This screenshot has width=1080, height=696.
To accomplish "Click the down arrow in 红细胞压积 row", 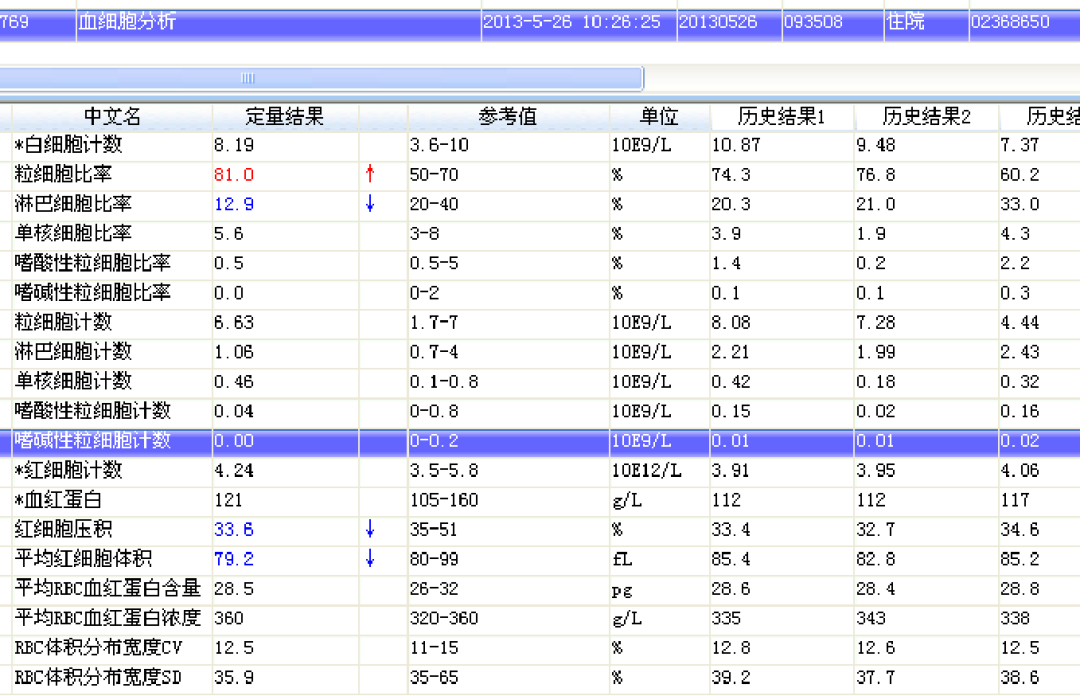I will pyautogui.click(x=370, y=530).
